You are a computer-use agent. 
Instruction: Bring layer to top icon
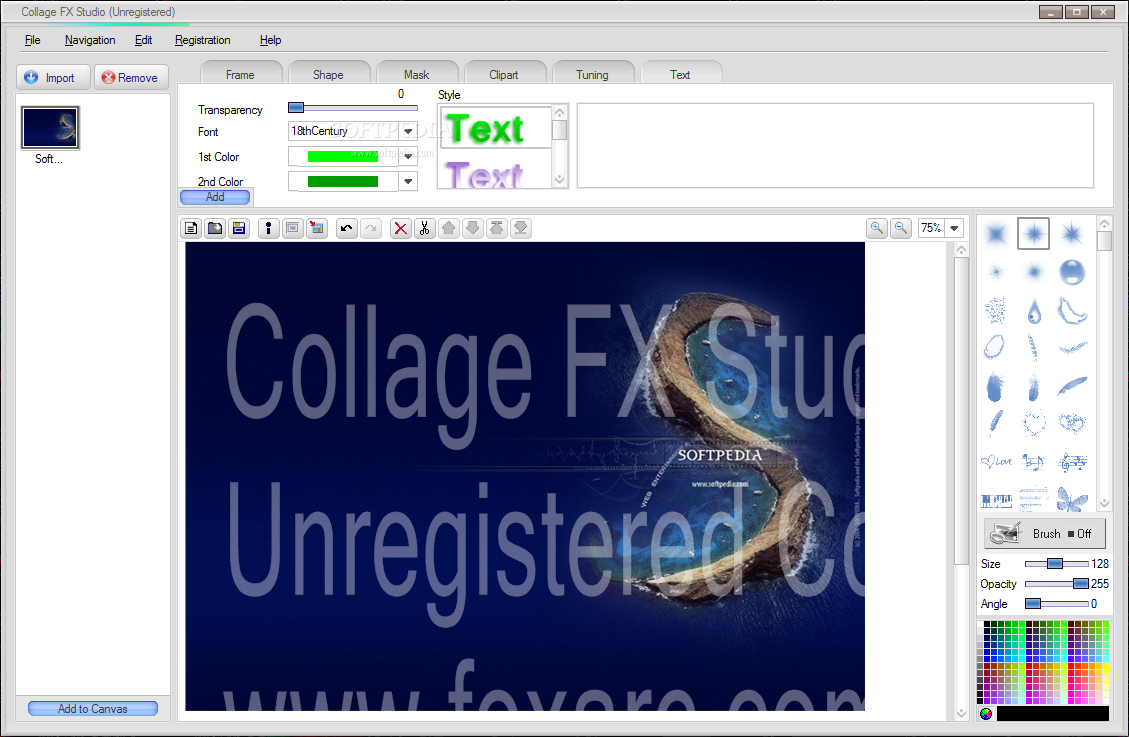point(497,228)
